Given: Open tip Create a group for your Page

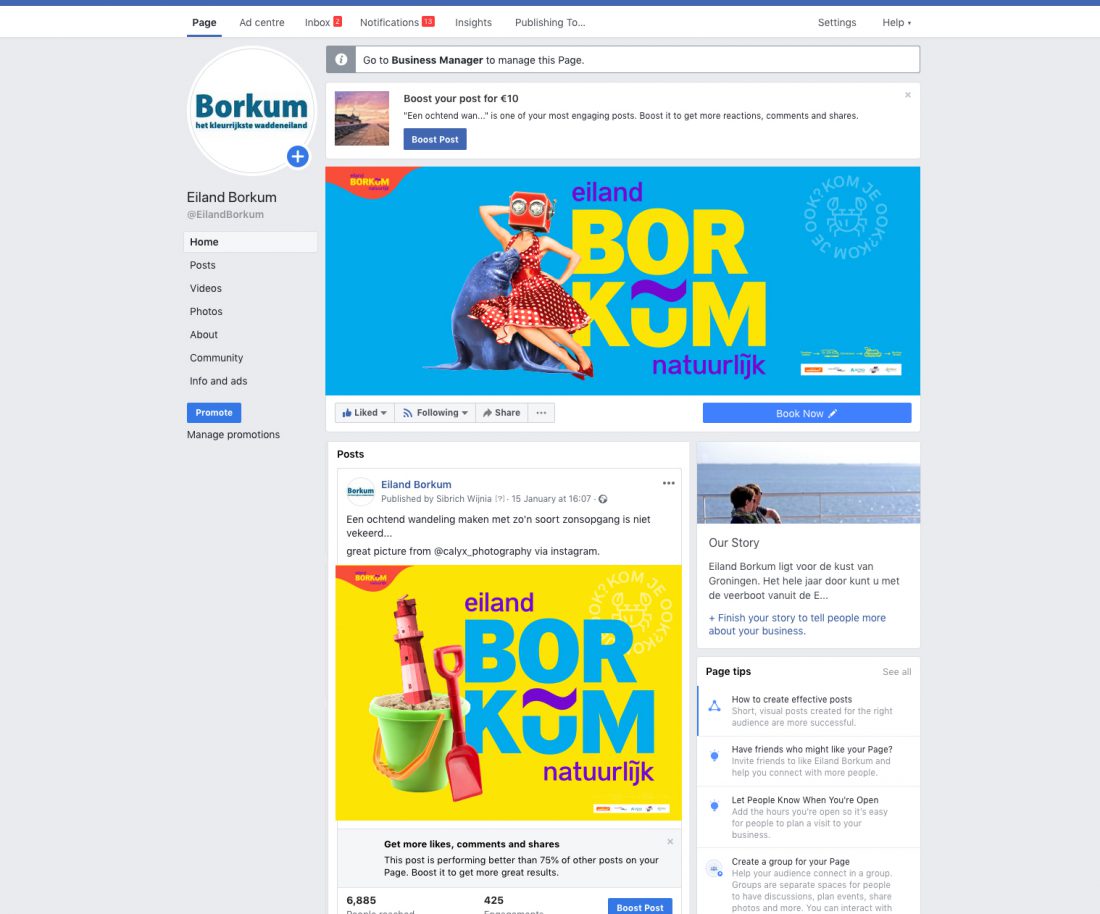Looking at the screenshot, I should (x=809, y=882).
